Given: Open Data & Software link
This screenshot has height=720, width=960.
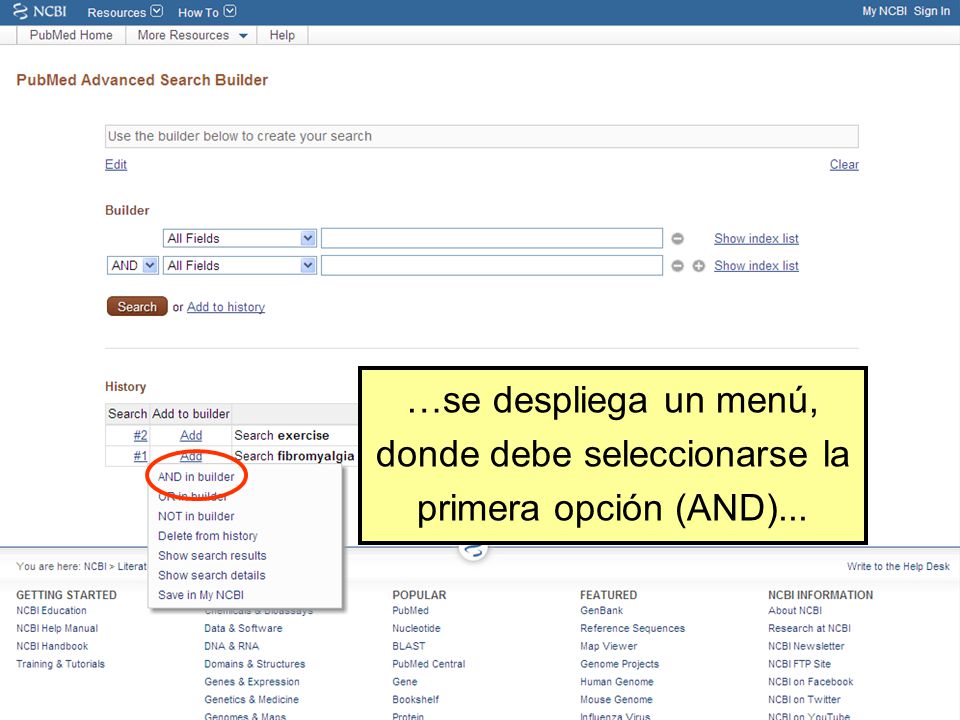Looking at the screenshot, I should click(x=243, y=628).
